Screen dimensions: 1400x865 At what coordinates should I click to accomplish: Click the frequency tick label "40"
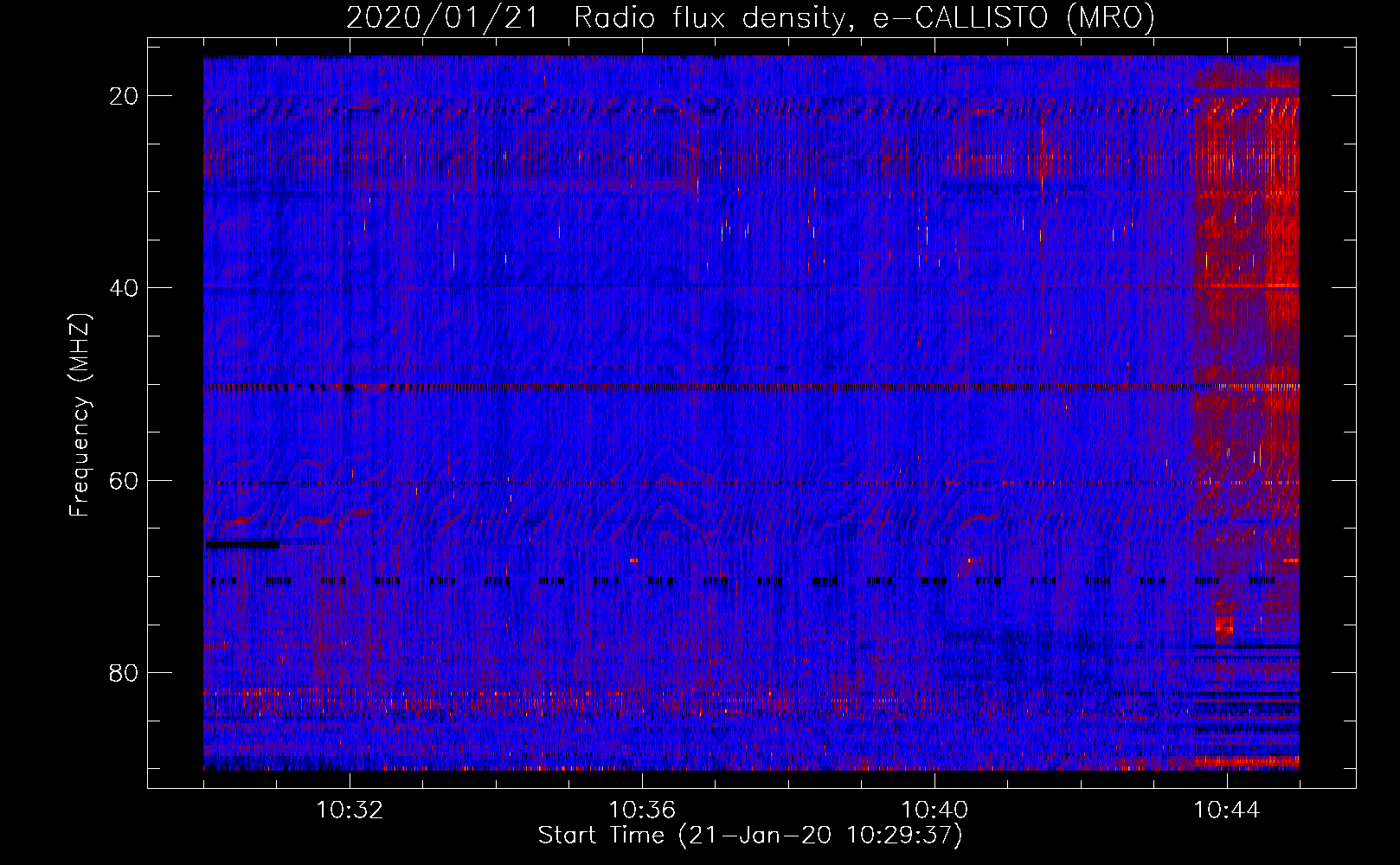tap(125, 288)
